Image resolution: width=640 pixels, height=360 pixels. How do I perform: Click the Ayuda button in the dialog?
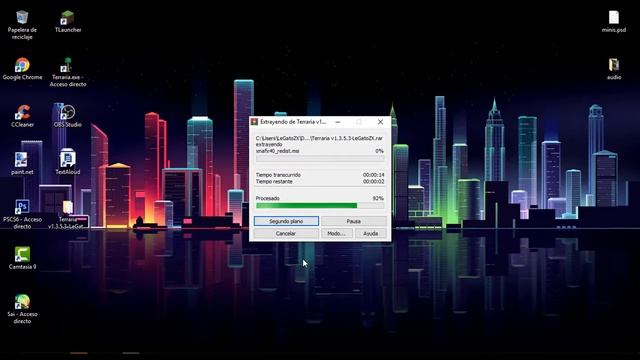click(371, 233)
